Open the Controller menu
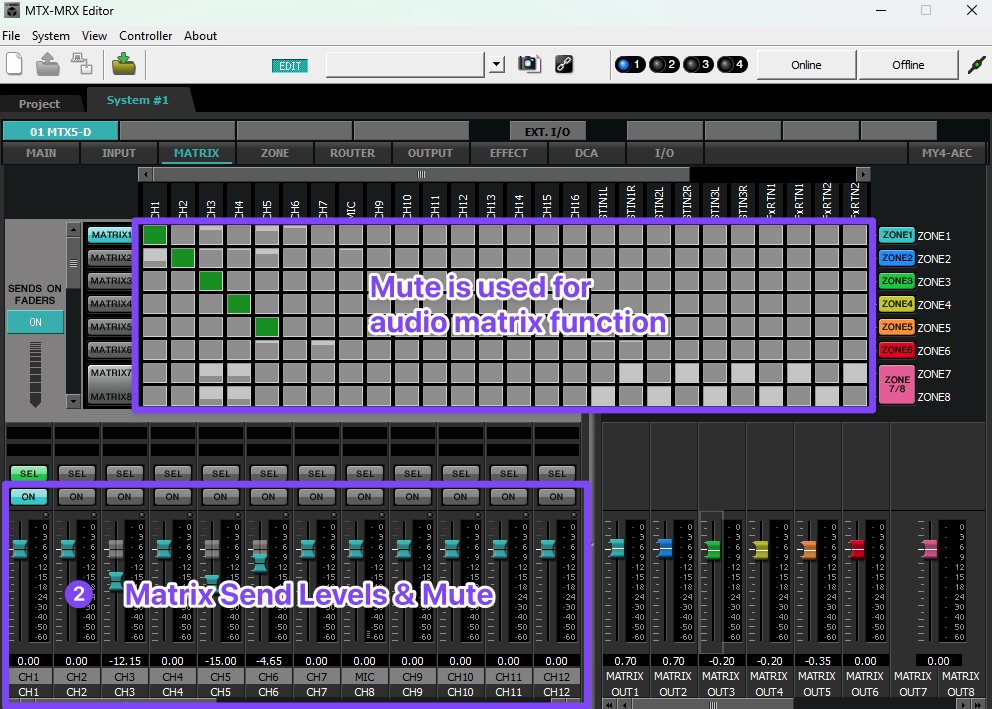This screenshot has width=992, height=709. point(146,36)
